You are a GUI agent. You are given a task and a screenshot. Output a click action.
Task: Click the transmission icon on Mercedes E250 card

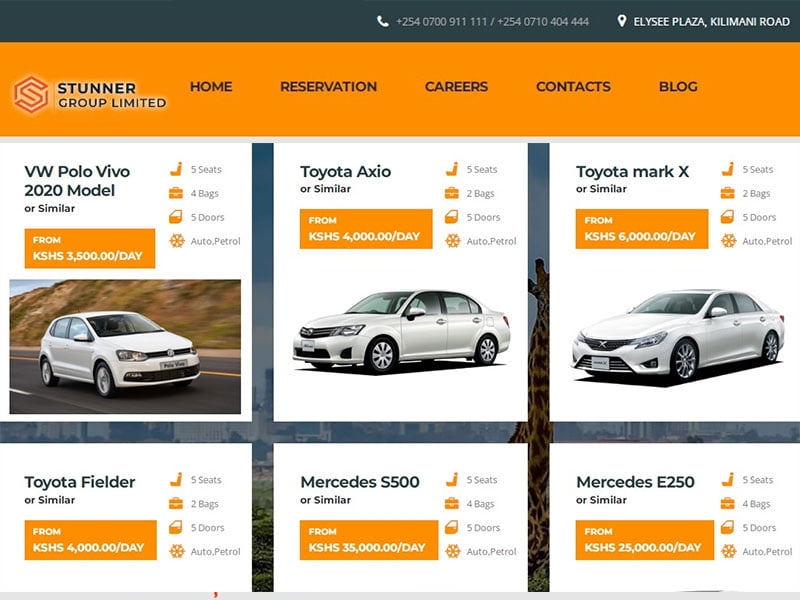coord(729,551)
